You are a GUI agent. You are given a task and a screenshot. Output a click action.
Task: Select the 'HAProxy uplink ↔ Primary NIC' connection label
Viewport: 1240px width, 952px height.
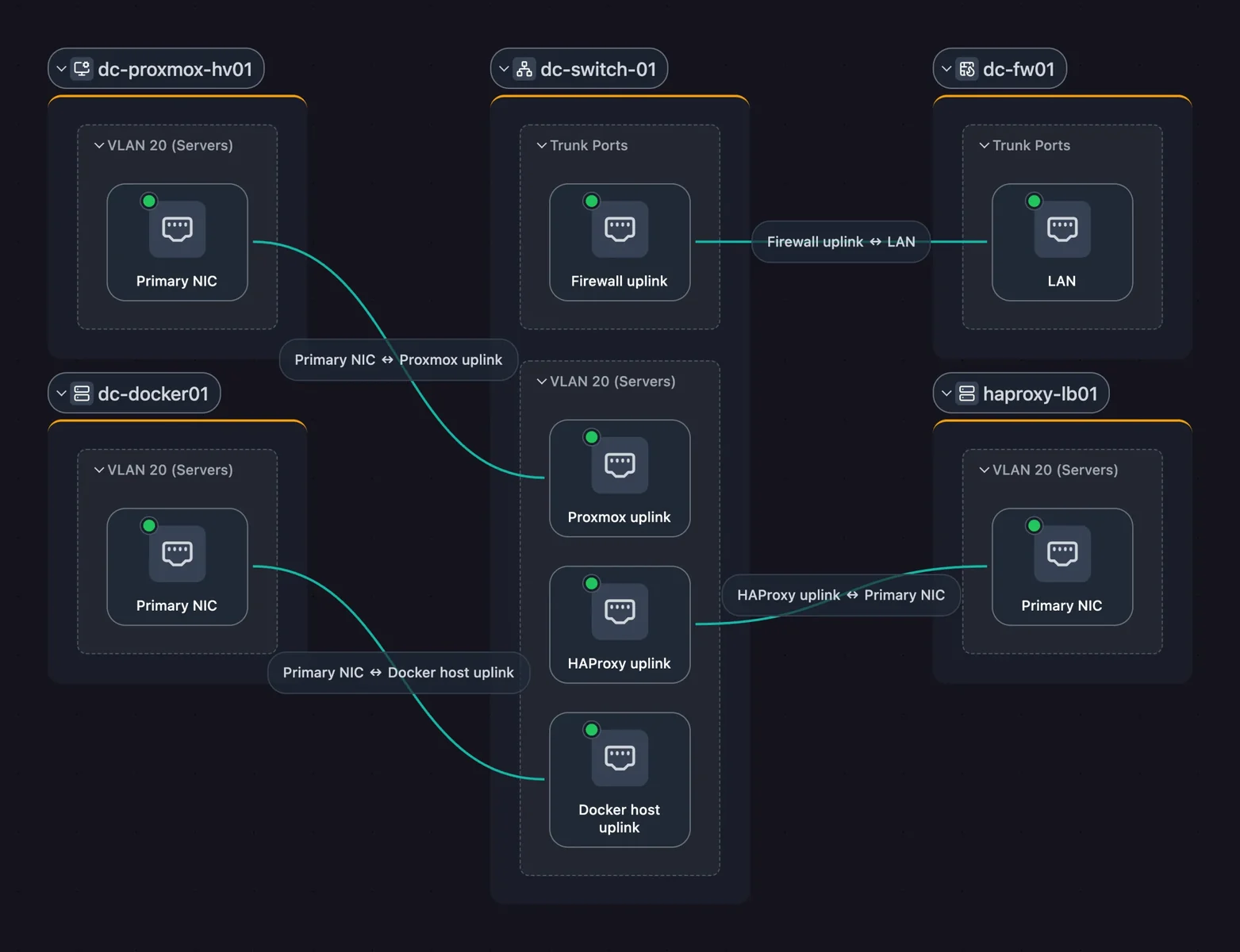[841, 595]
